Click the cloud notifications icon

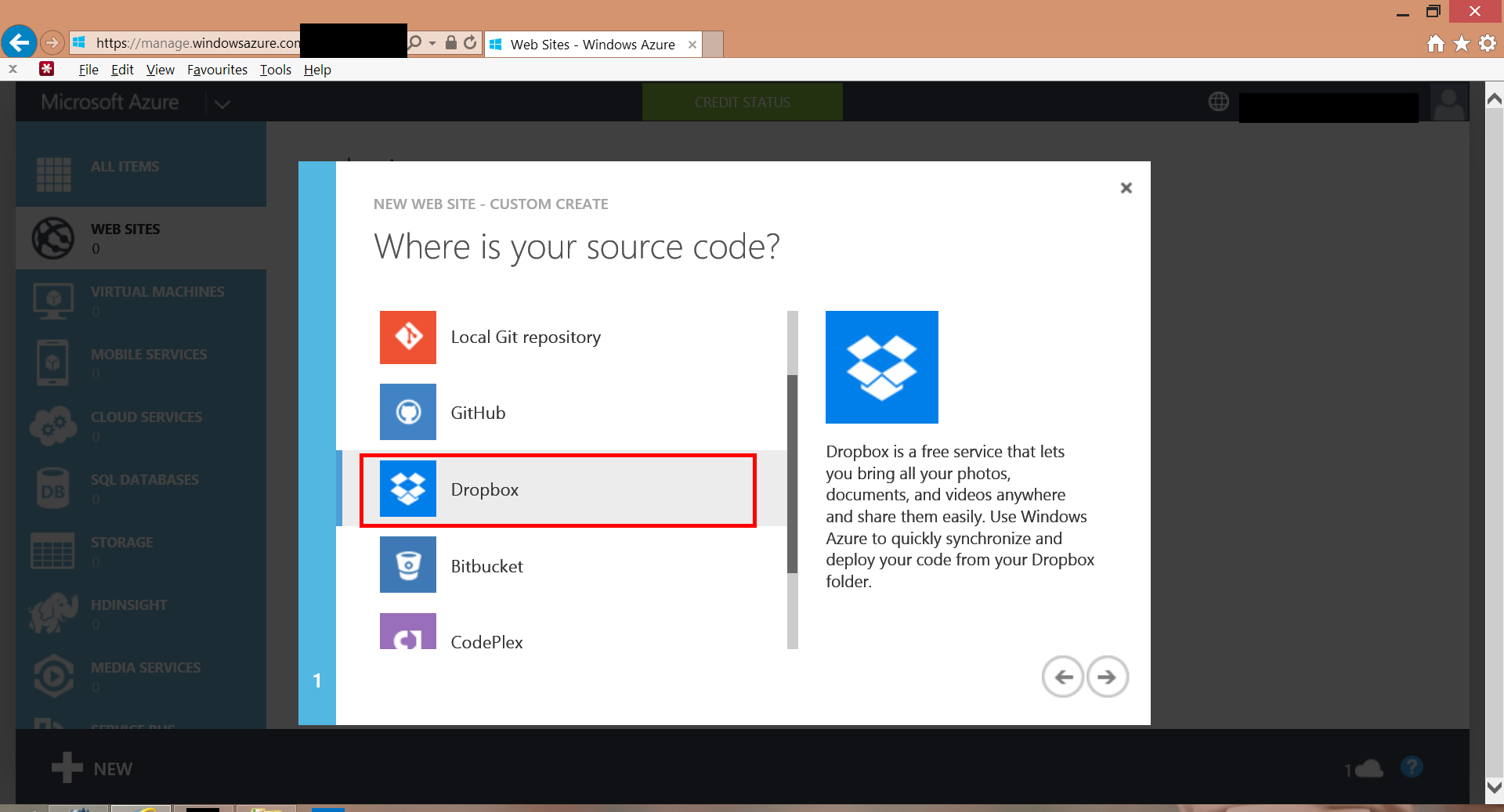tap(1368, 769)
